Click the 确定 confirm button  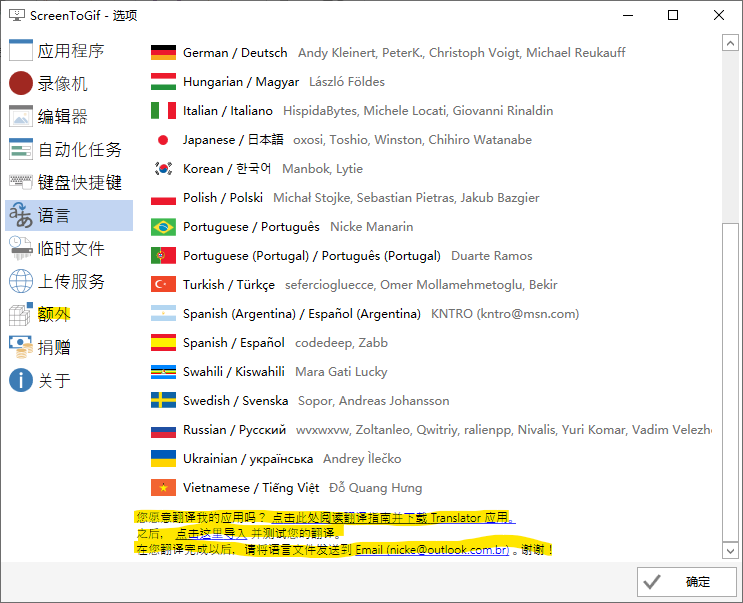click(687, 582)
